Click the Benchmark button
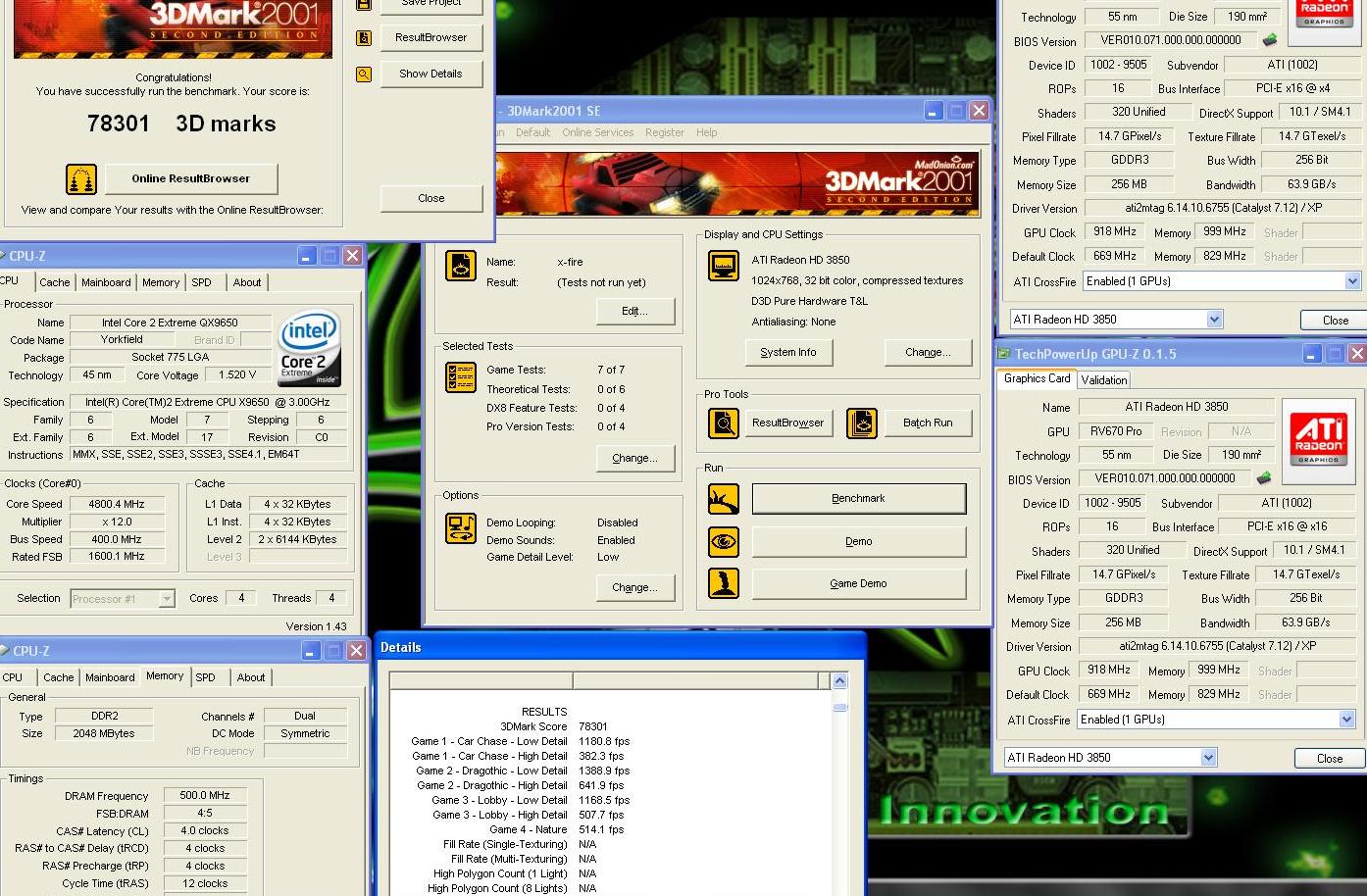The width and height of the screenshot is (1367, 896). pyautogui.click(x=858, y=498)
